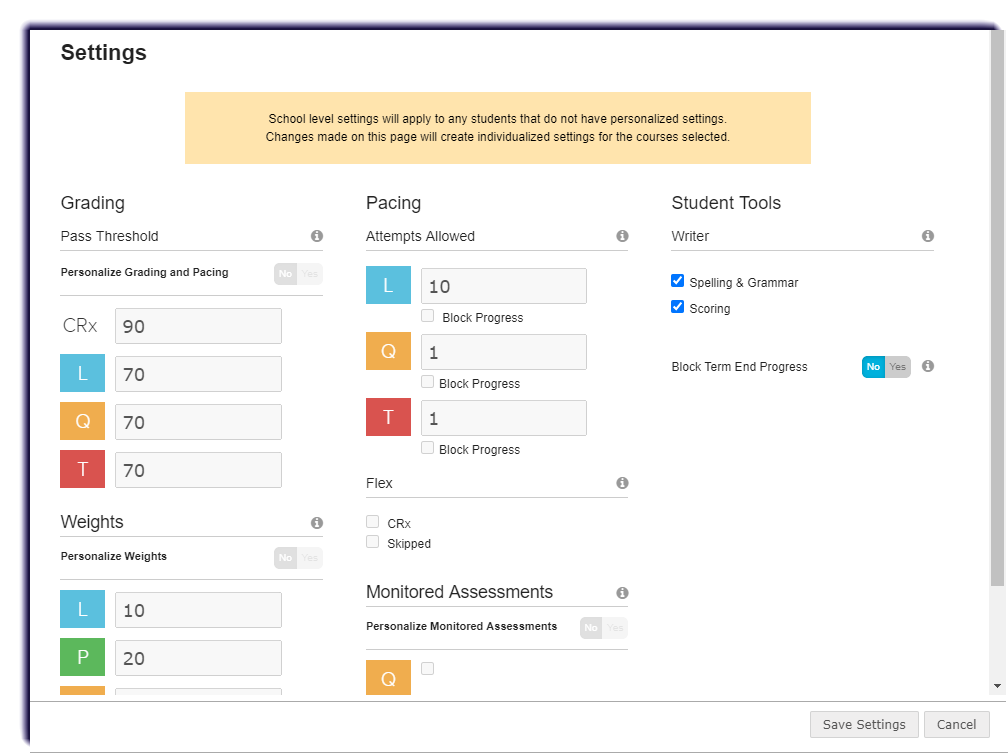The width and height of the screenshot is (1008, 753).
Task: Uncheck the Scoring option under Writer
Action: click(x=678, y=307)
